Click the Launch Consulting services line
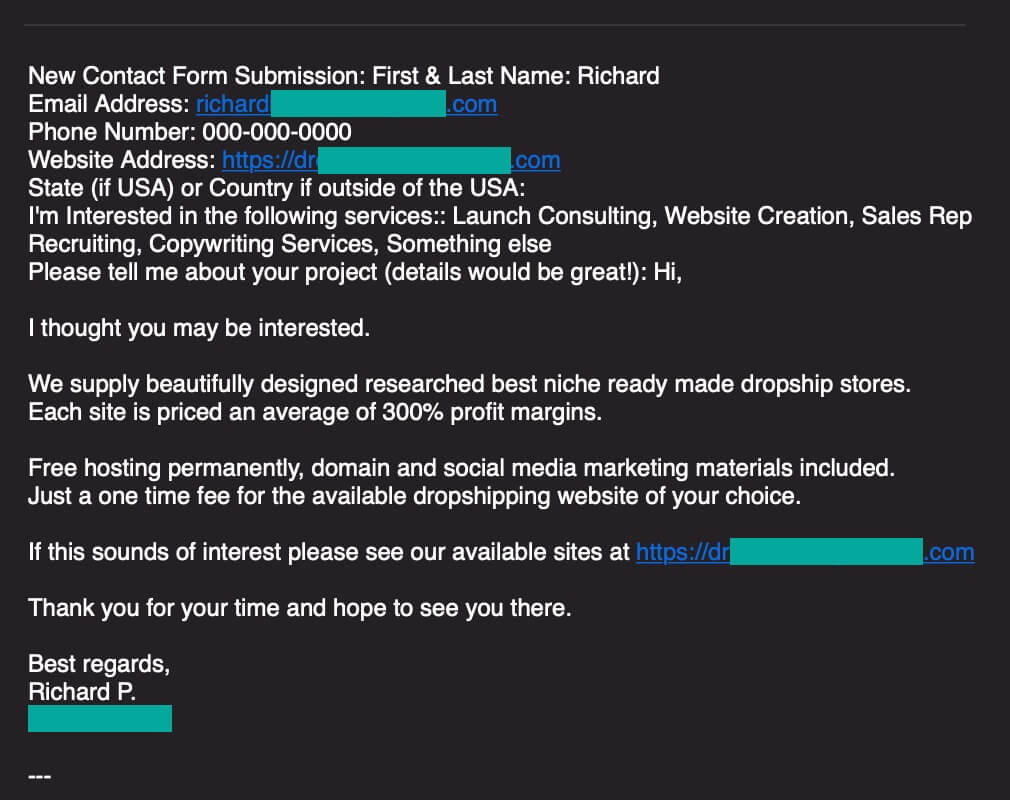The height and width of the screenshot is (800, 1010). tap(500, 216)
